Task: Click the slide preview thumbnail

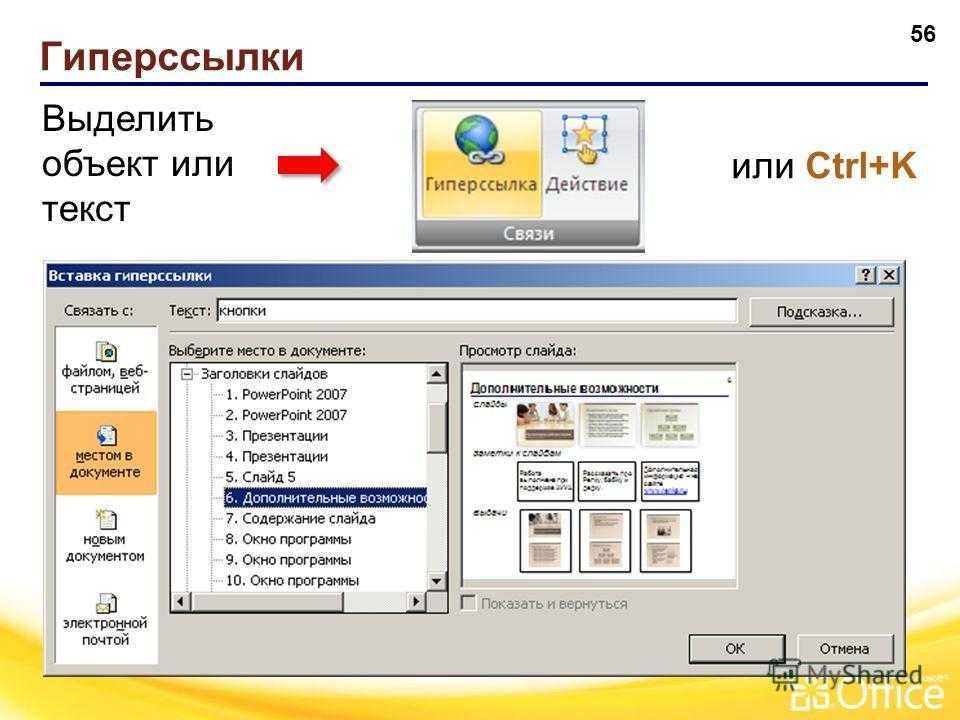Action: (x=599, y=476)
